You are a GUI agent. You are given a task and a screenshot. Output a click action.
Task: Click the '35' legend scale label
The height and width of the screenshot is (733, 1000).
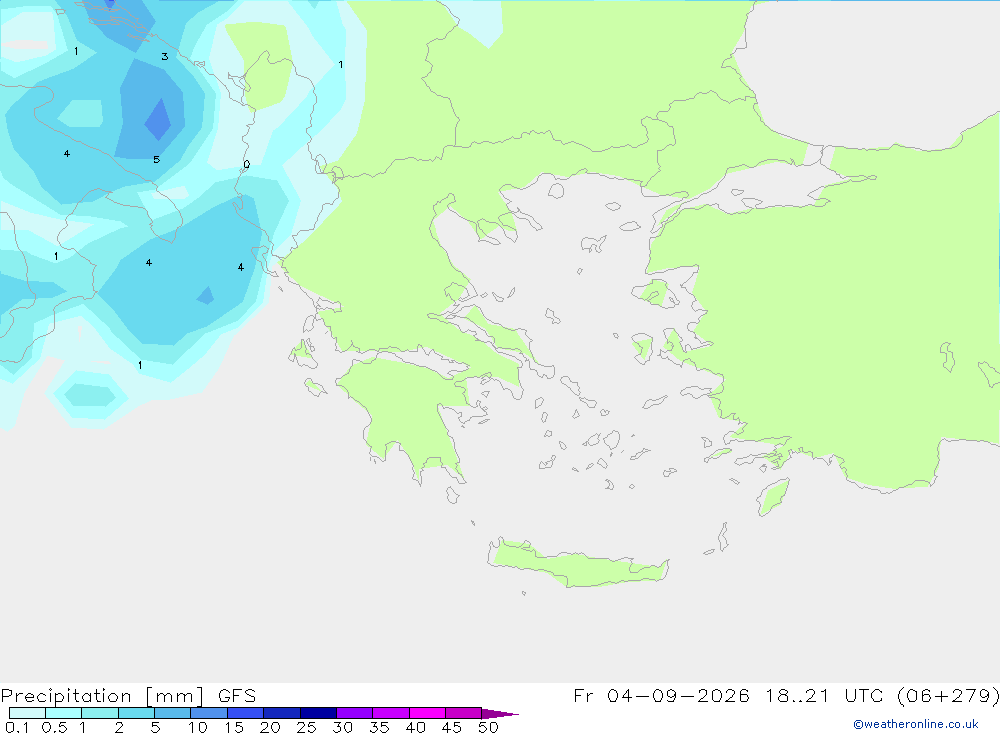pyautogui.click(x=379, y=727)
